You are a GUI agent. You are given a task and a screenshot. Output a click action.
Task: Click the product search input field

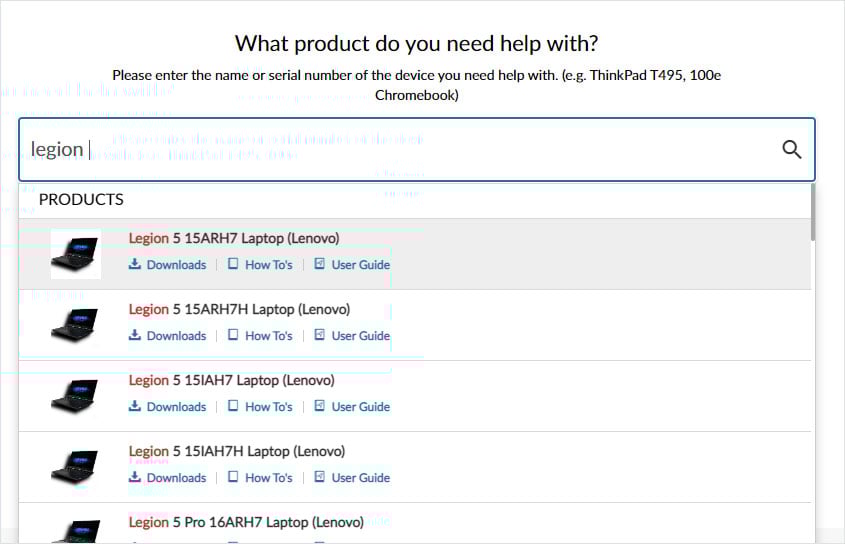[400, 150]
